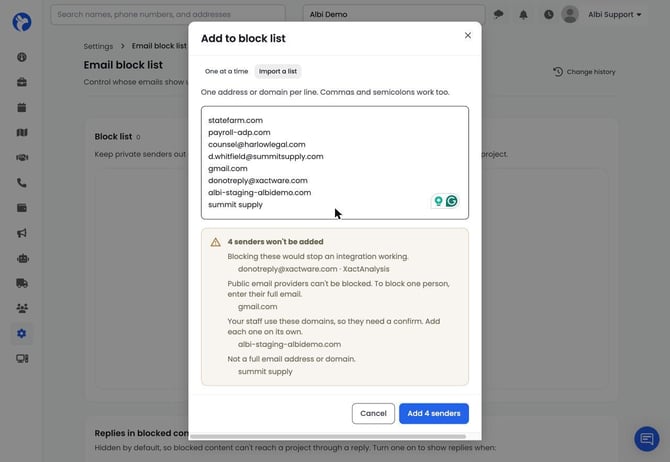670x462 pixels.
Task: Click the search names and addresses field
Action: click(x=168, y=15)
